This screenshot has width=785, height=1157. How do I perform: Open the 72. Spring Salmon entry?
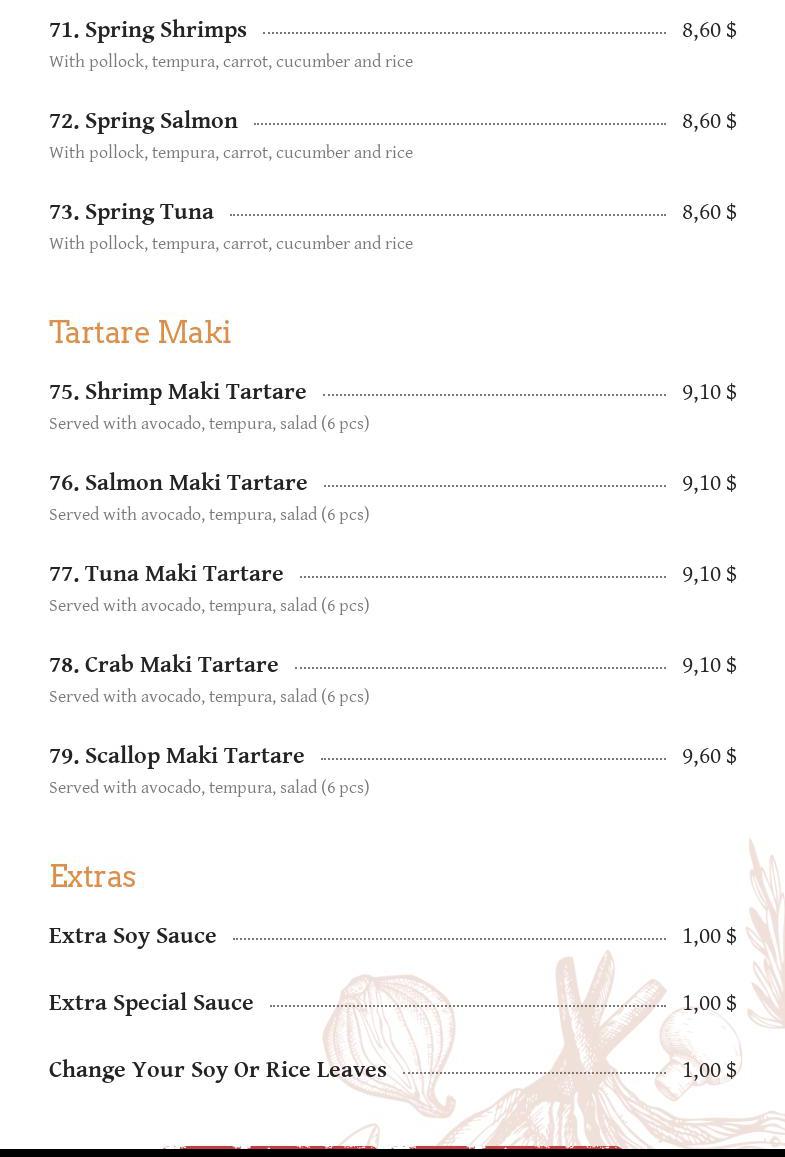click(x=143, y=121)
